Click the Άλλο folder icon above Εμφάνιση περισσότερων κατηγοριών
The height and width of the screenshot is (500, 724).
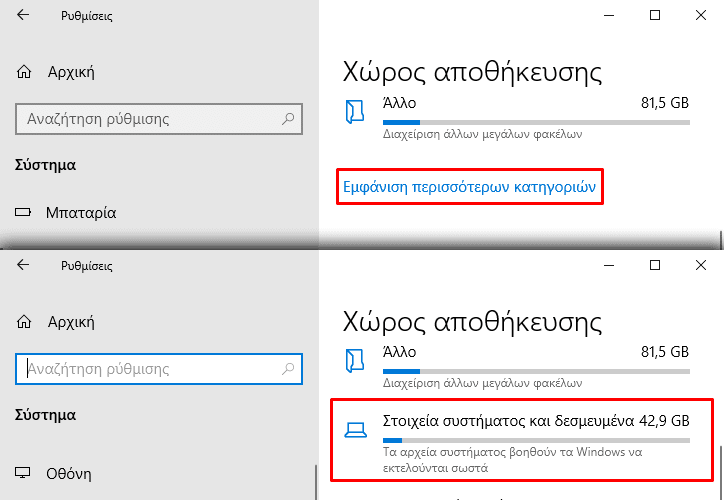tap(355, 112)
